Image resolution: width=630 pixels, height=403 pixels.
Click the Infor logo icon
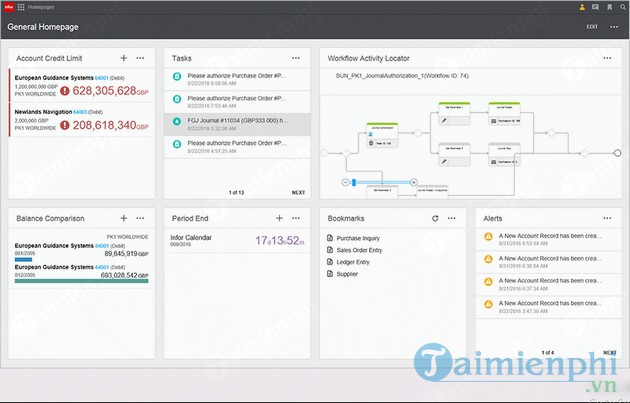click(8, 7)
